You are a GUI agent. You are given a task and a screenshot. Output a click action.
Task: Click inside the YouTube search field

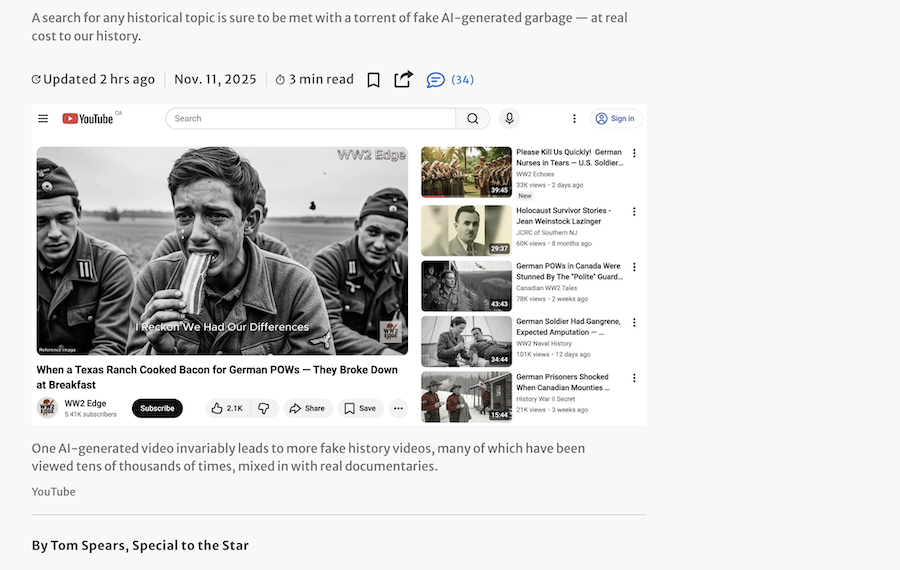[x=310, y=118]
